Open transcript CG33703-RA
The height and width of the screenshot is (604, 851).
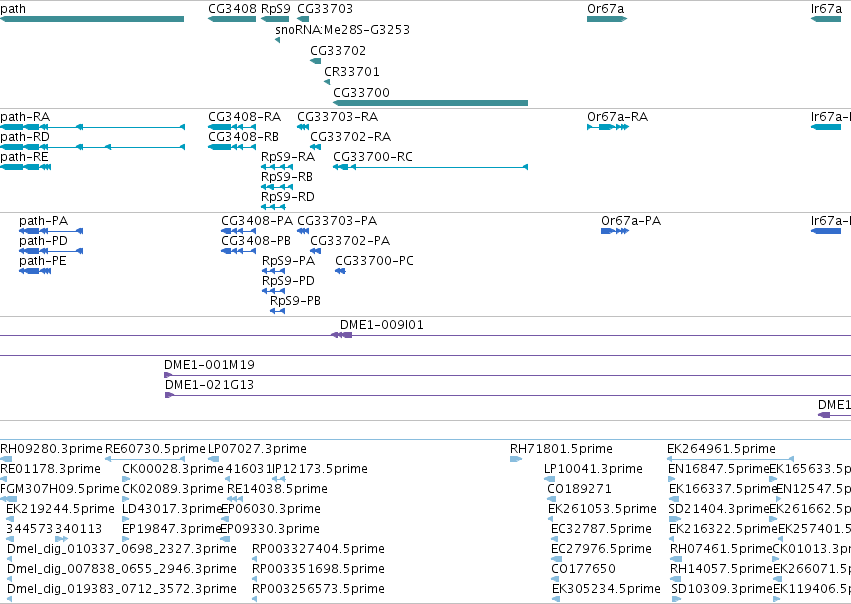338,117
